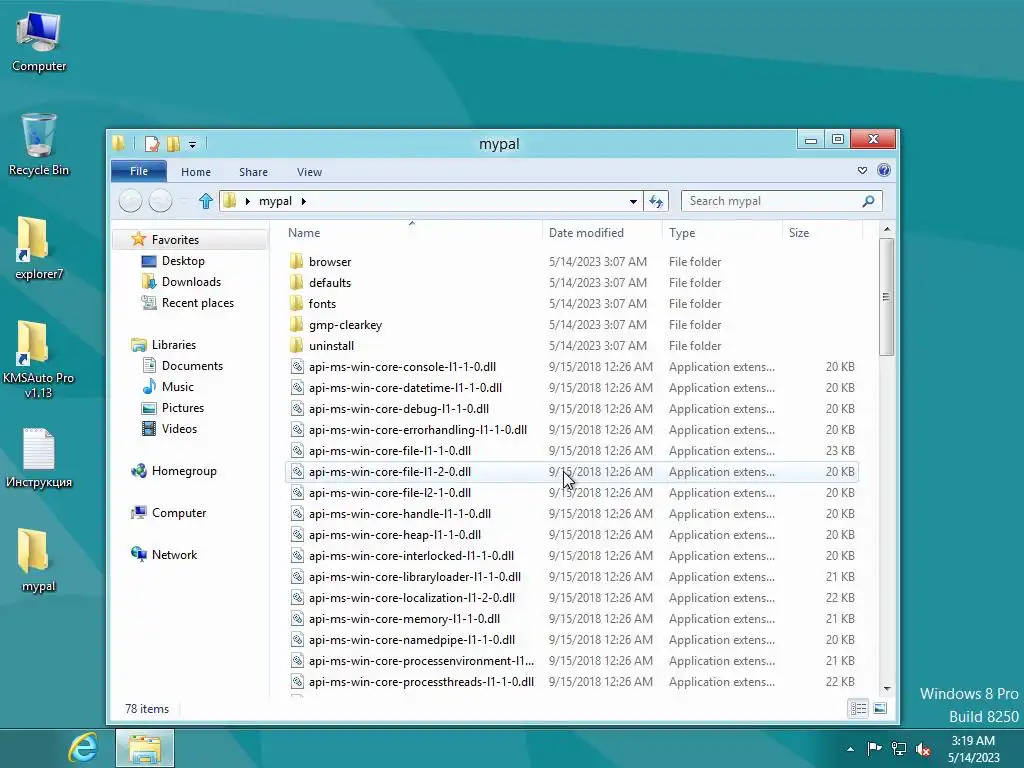Sort by the Name column header
This screenshot has height=768, width=1024.
coord(414,232)
